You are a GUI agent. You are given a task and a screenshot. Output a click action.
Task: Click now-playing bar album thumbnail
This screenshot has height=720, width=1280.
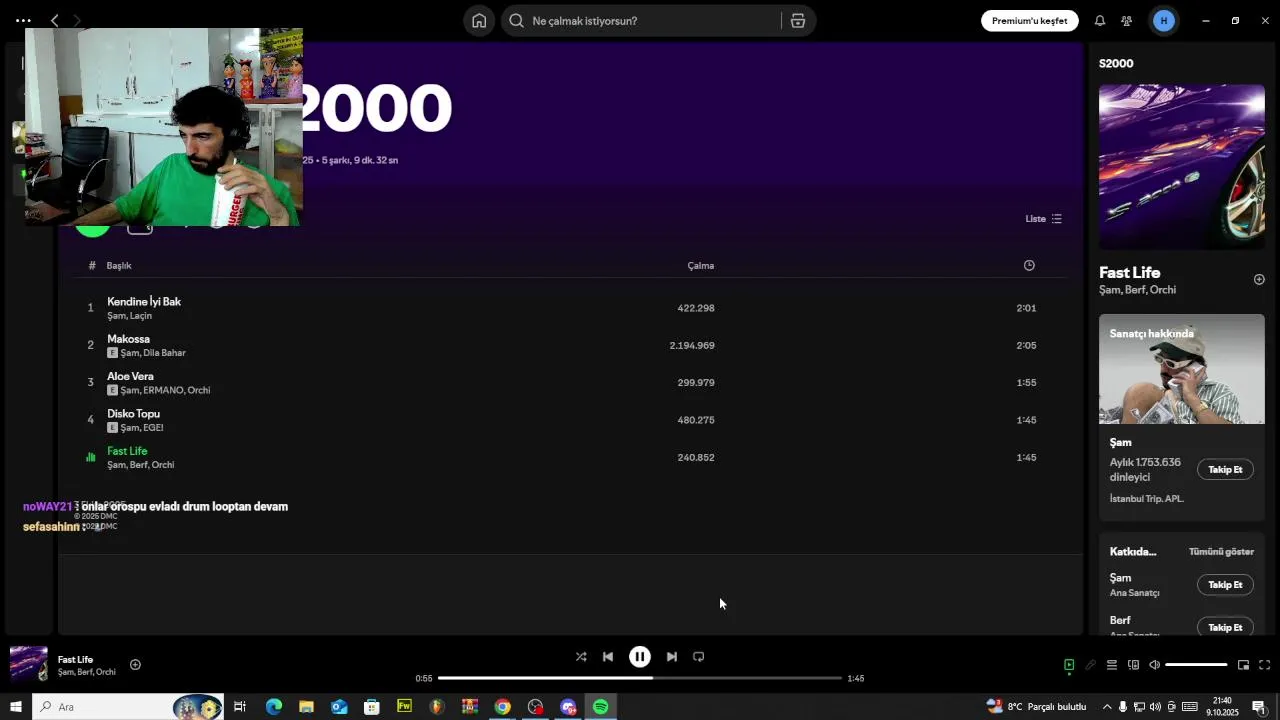[29, 664]
